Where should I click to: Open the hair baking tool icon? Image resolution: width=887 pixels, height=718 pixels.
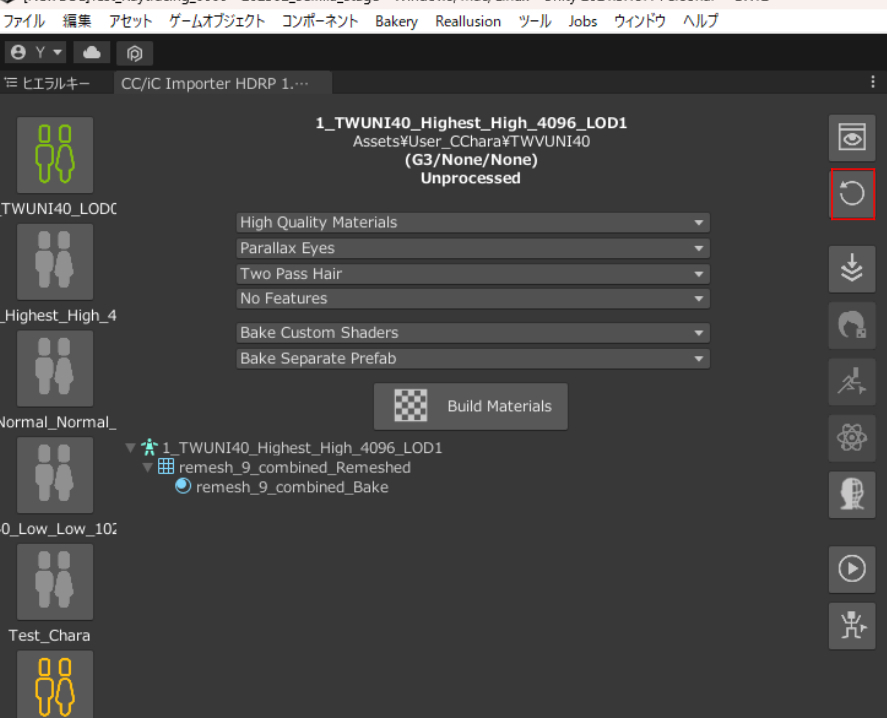pos(852,326)
